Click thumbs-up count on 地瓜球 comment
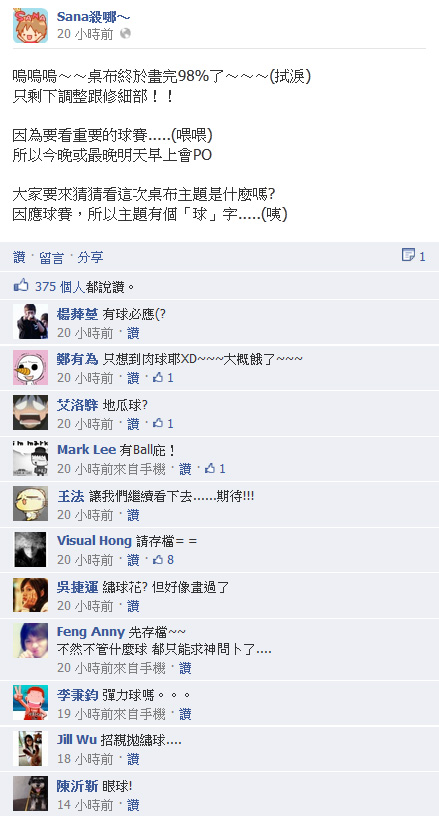439x817 pixels. click(163, 424)
